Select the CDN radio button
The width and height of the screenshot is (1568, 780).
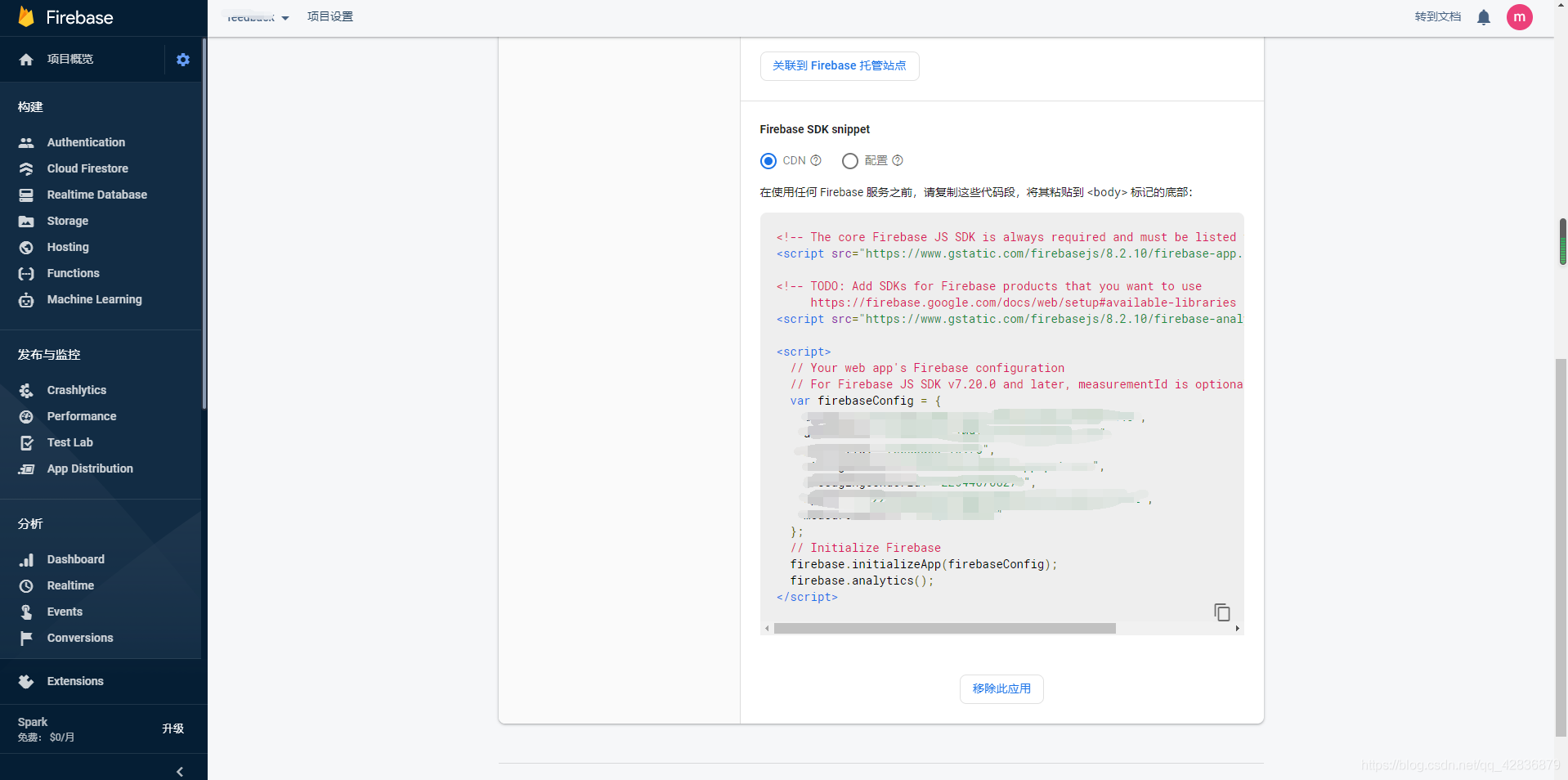click(x=768, y=161)
